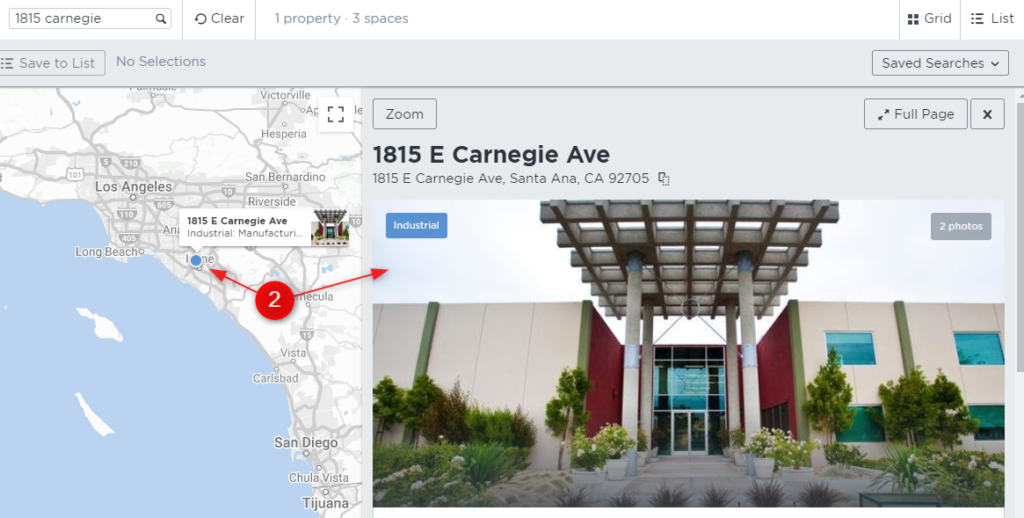Open the Saved Searches dropdown
Screen dimensions: 1024x518
point(940,63)
